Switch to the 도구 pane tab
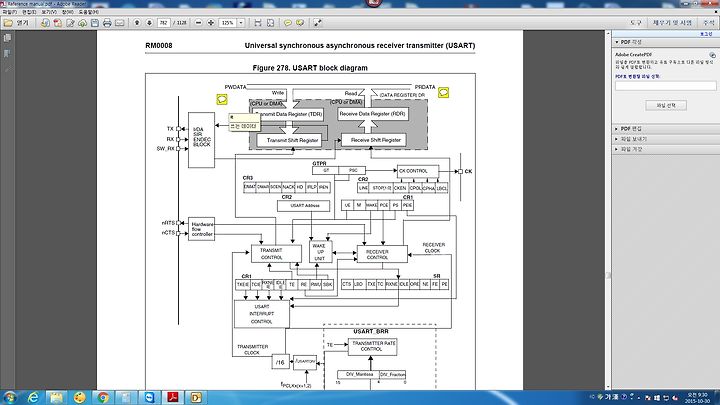The height and width of the screenshot is (405, 720). 636,22
